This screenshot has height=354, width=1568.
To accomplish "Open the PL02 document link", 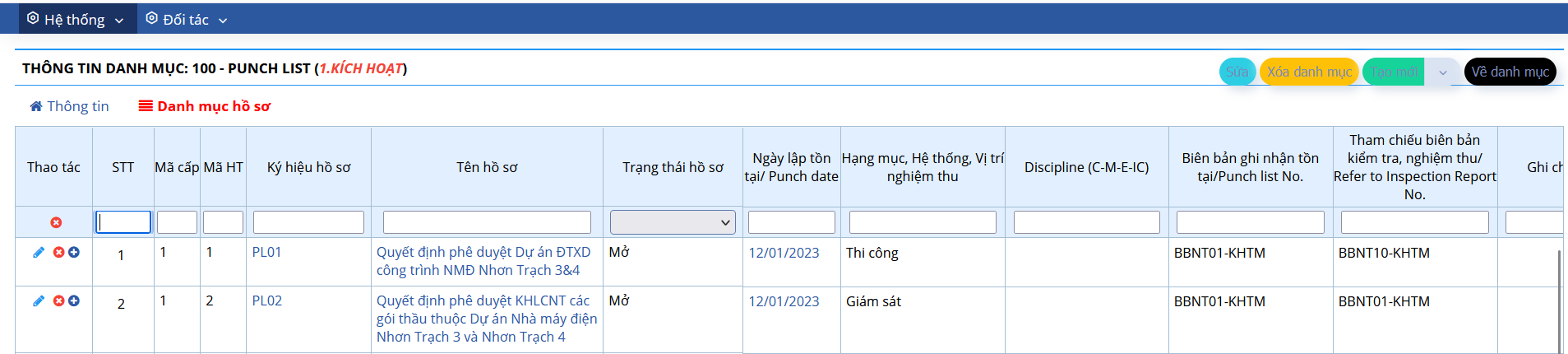I will pyautogui.click(x=267, y=300).
